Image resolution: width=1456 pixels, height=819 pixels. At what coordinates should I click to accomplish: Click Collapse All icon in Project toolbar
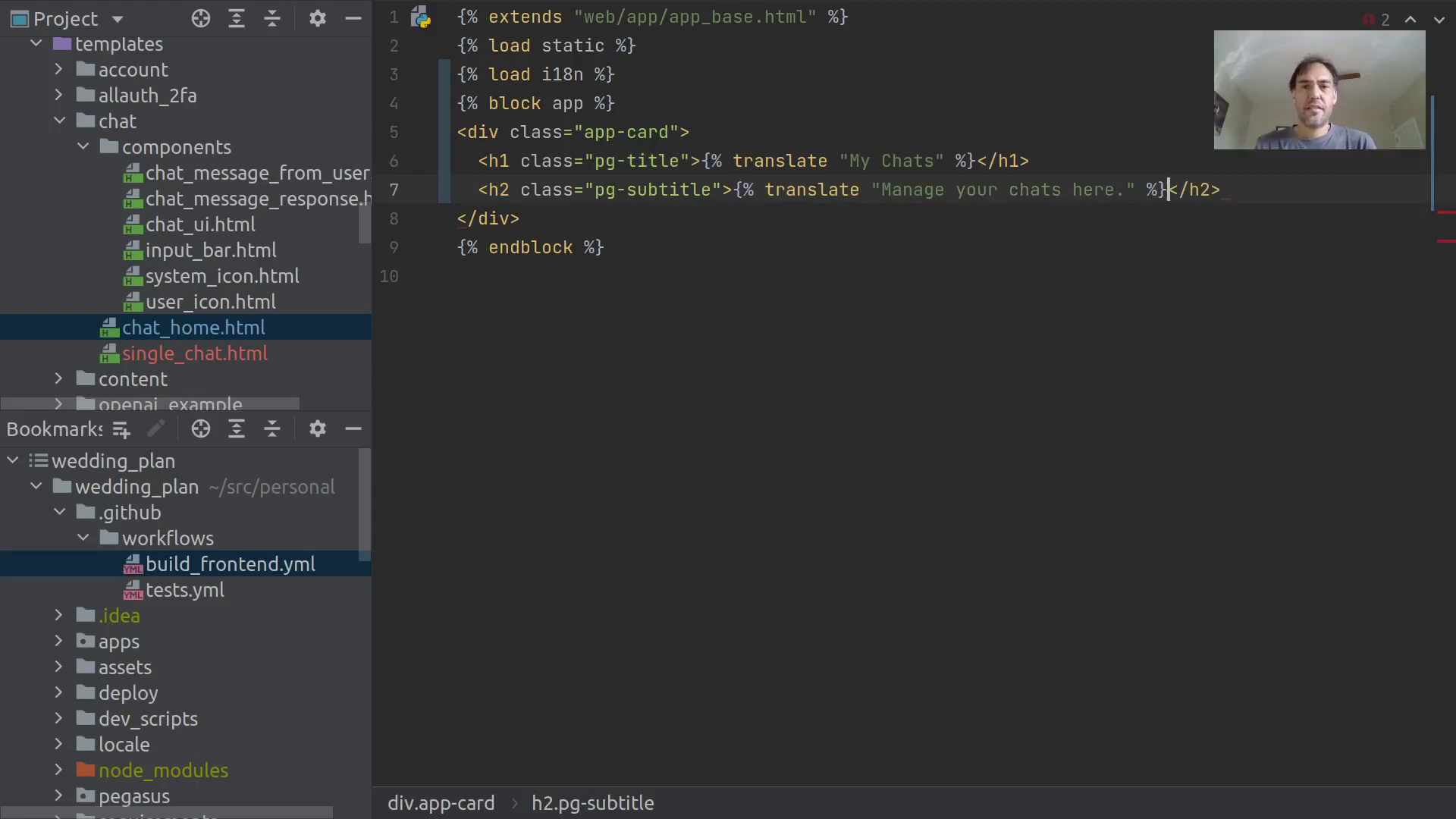pyautogui.click(x=272, y=19)
